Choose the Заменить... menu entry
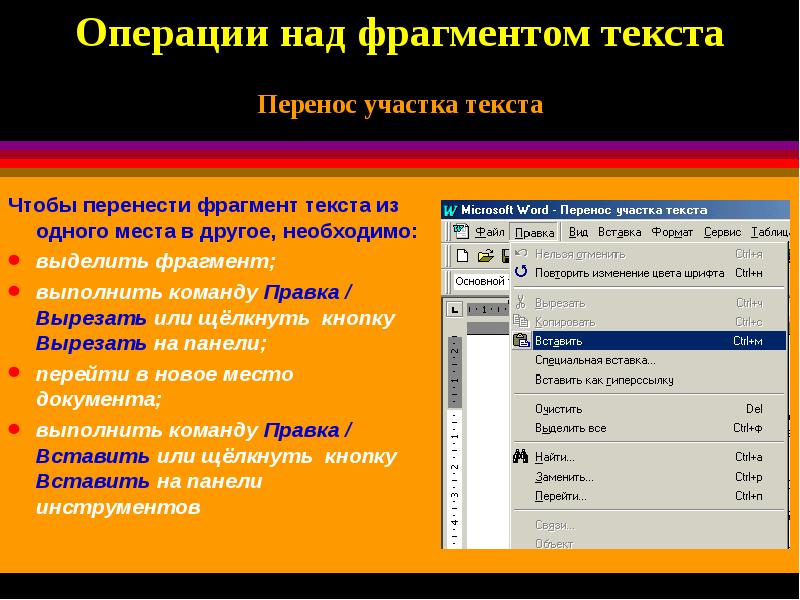 (649, 477)
